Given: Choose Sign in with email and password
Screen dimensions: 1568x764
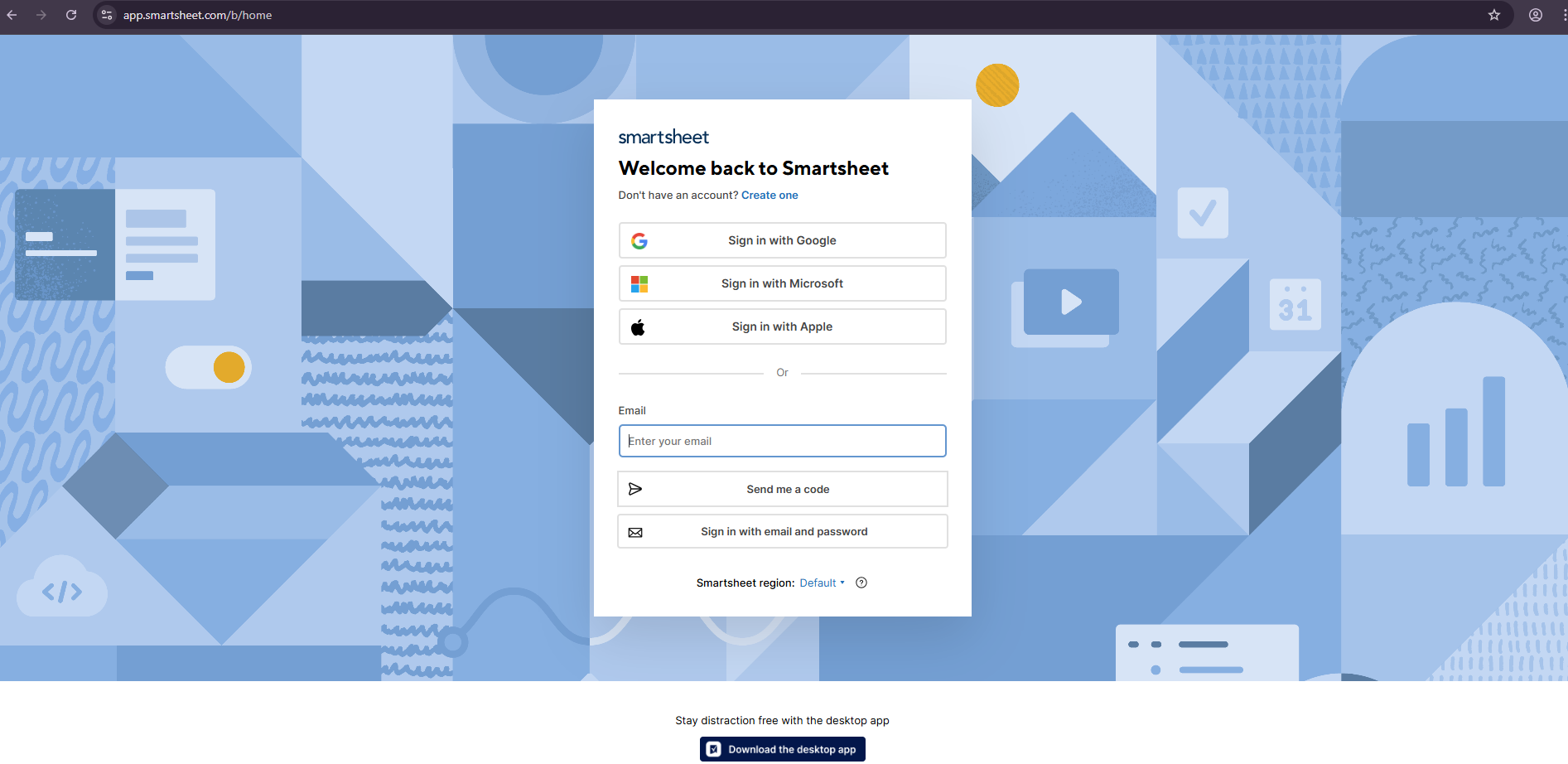Looking at the screenshot, I should click(782, 531).
